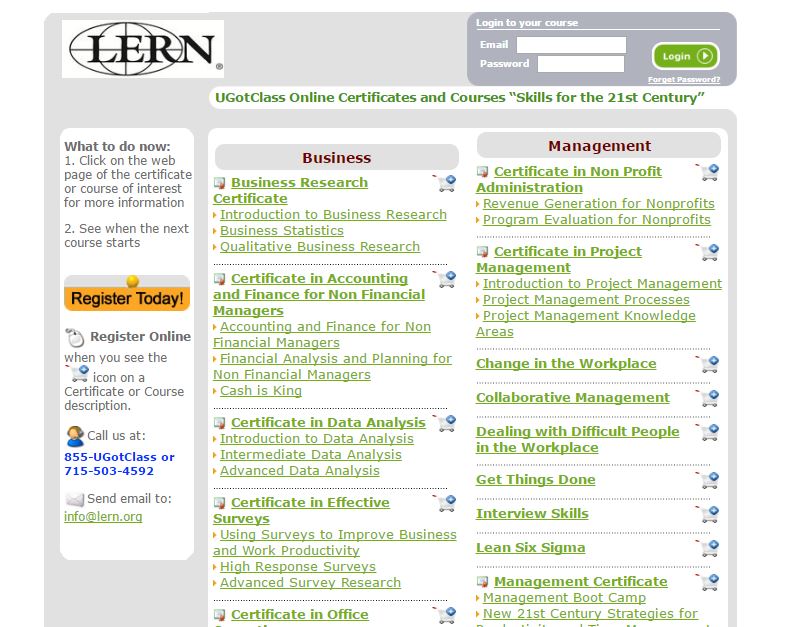Image resolution: width=798 pixels, height=627 pixels.
Task: Click cart icon for Collaborative Management
Action: (709, 398)
